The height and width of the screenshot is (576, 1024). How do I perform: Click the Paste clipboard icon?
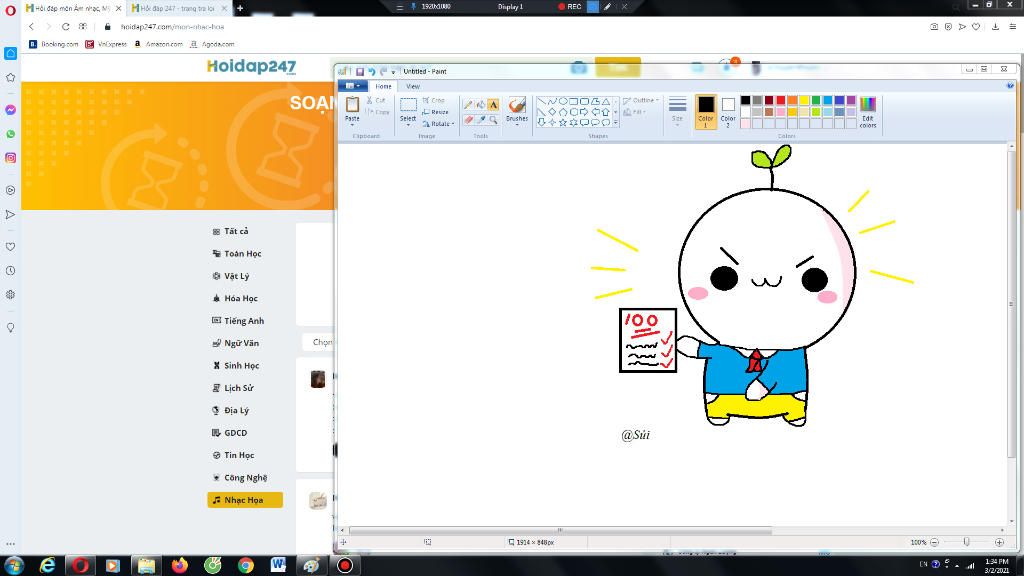point(352,104)
